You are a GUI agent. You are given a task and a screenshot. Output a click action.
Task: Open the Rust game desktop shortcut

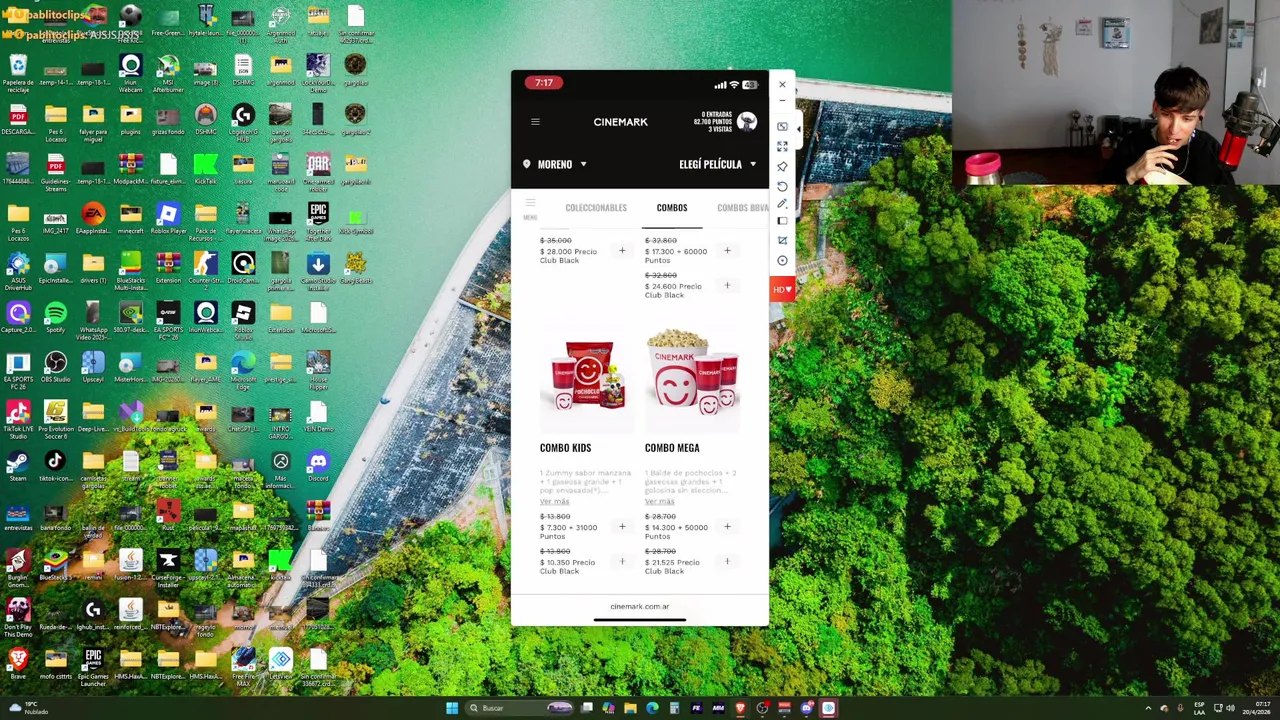click(x=168, y=514)
